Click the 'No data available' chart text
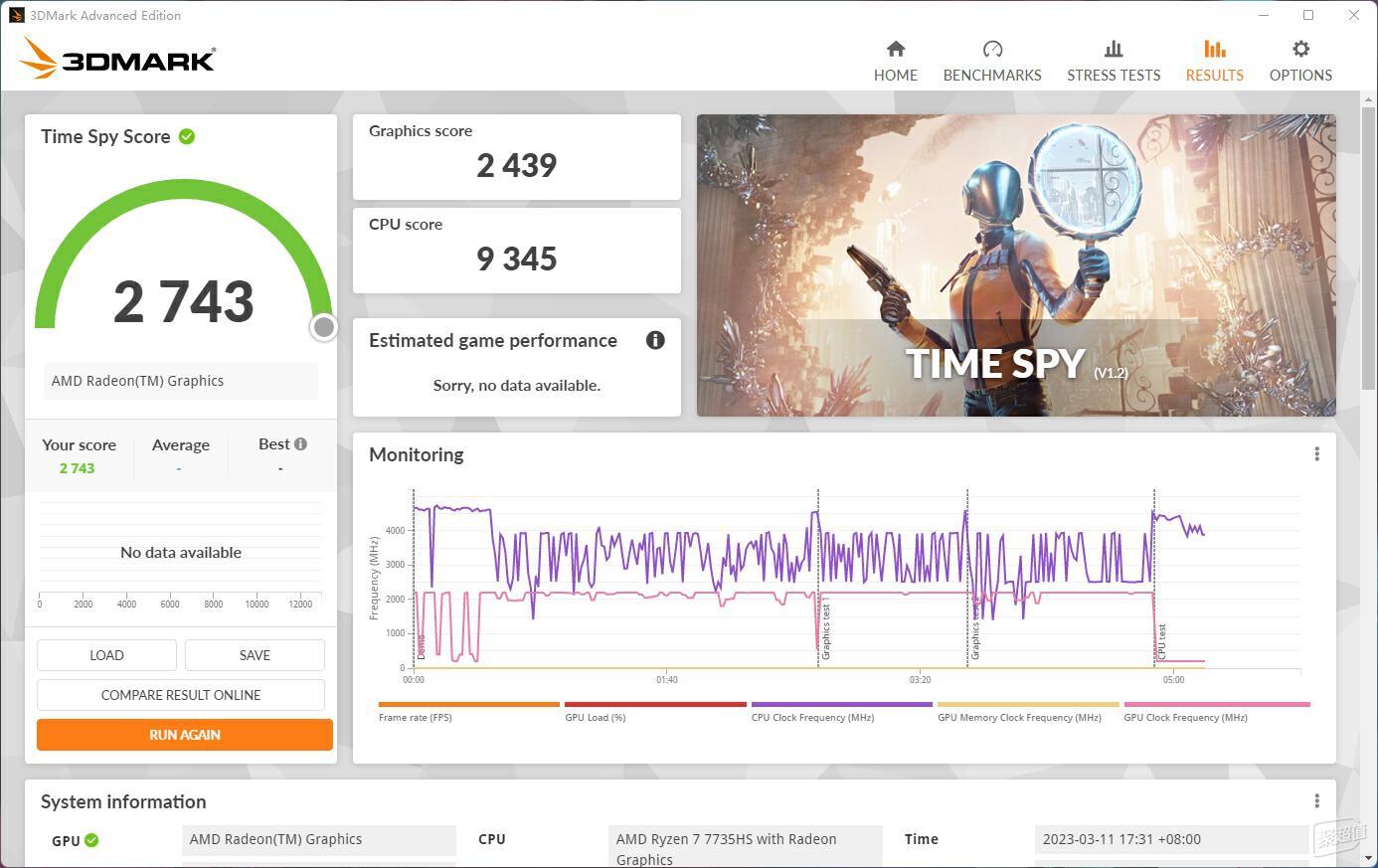The height and width of the screenshot is (868, 1378). [181, 552]
